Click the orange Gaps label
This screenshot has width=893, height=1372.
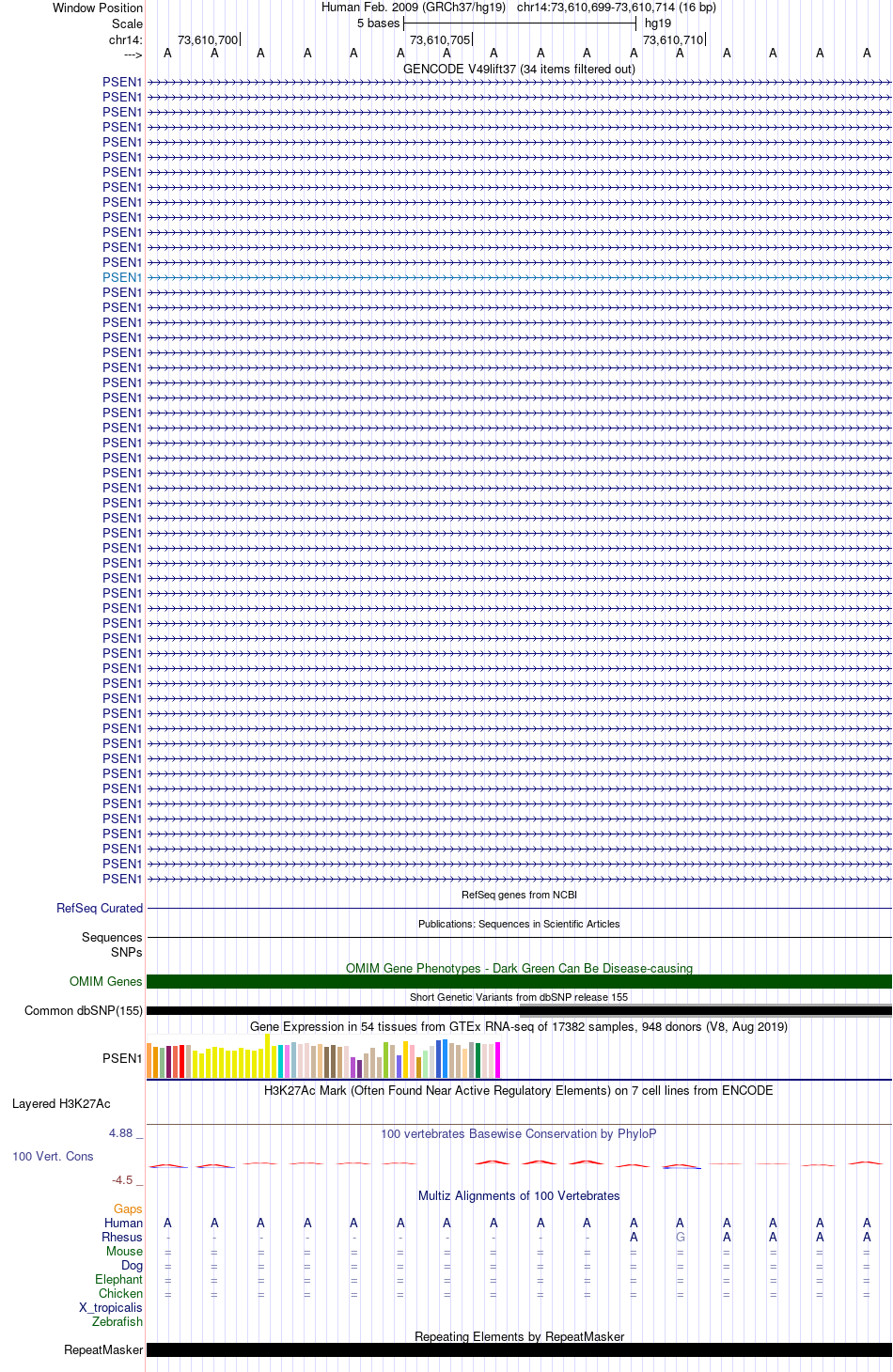tap(128, 1208)
